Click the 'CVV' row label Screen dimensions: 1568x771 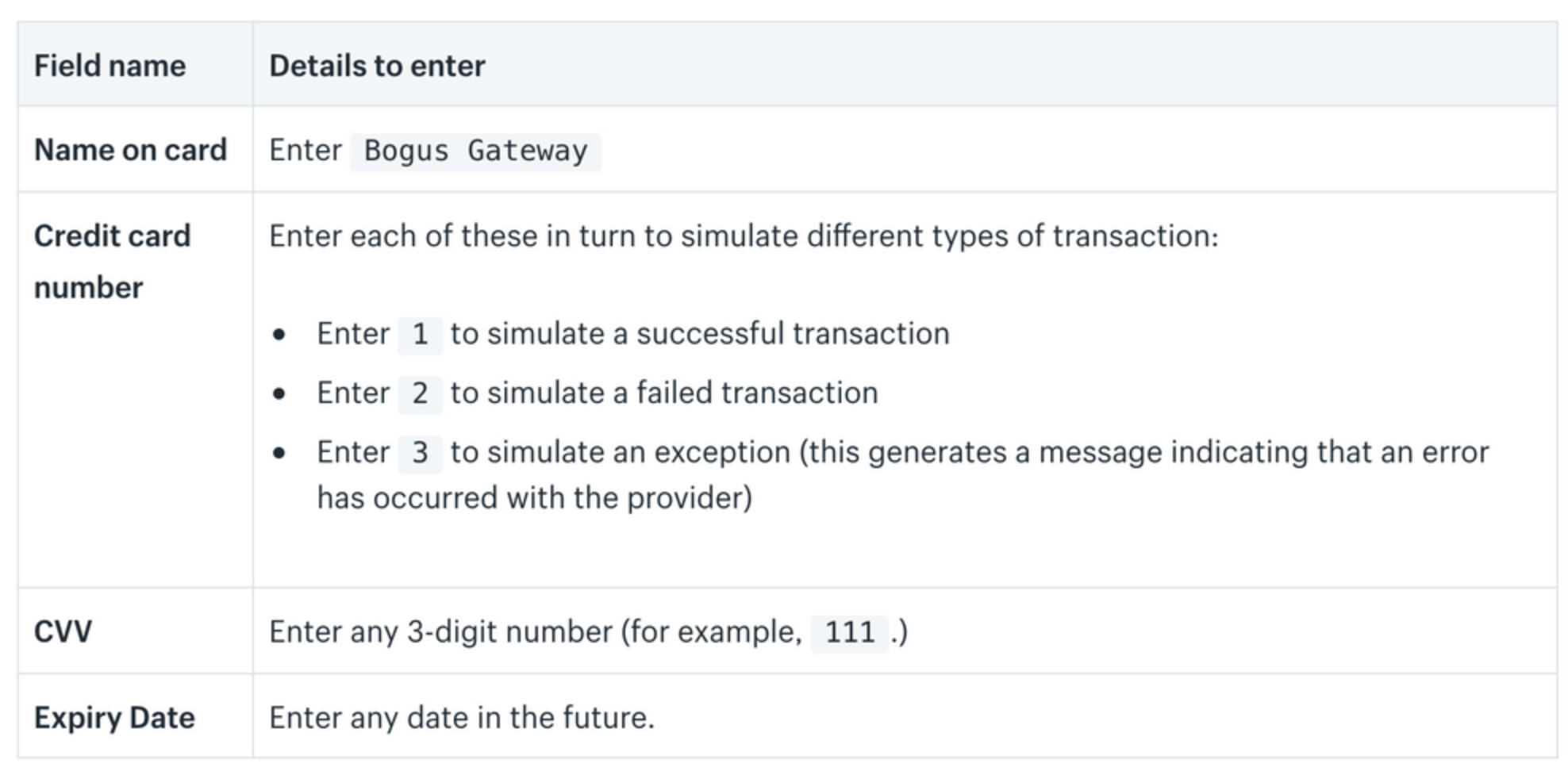point(63,632)
